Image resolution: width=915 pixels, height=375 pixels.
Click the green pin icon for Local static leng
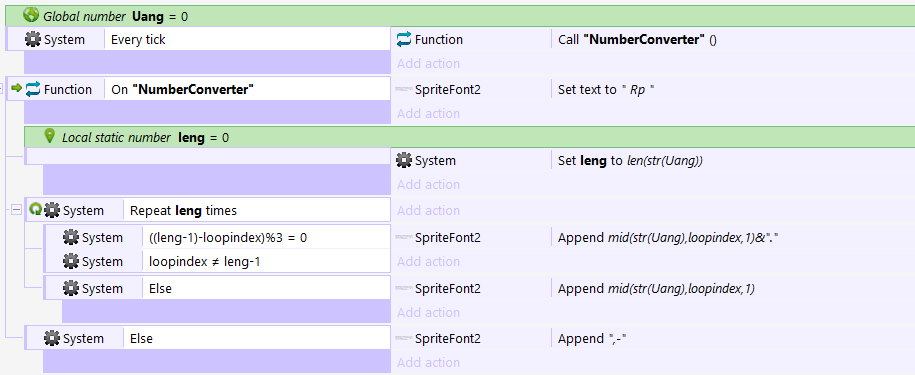(x=50, y=136)
